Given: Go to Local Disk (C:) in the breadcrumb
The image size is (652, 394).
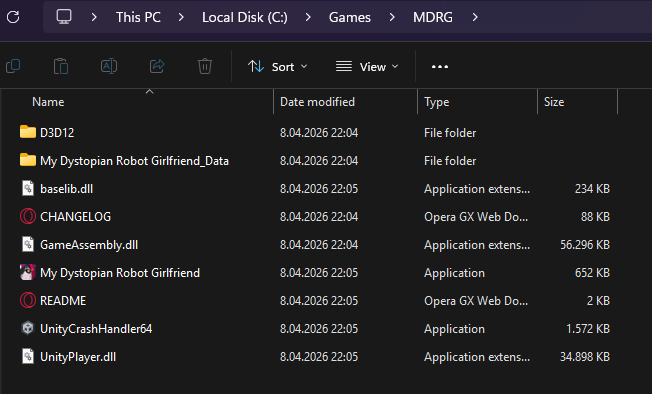Looking at the screenshot, I should click(x=244, y=17).
